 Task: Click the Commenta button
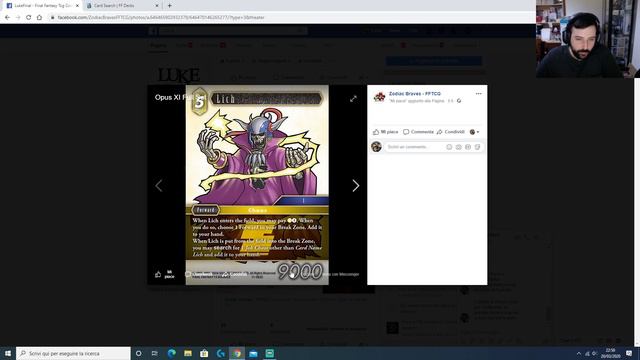click(418, 132)
